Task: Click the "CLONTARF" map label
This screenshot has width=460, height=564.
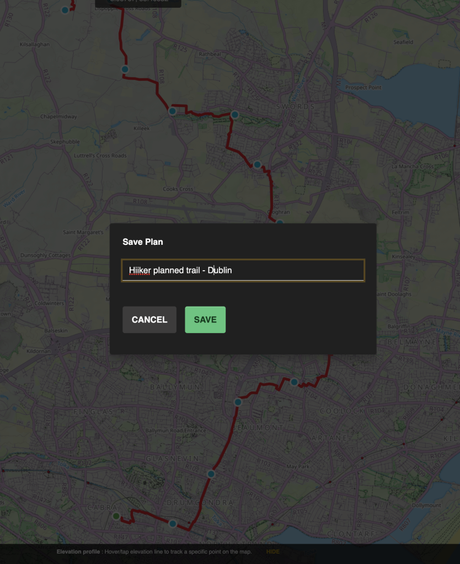Action: pyautogui.click(x=351, y=535)
